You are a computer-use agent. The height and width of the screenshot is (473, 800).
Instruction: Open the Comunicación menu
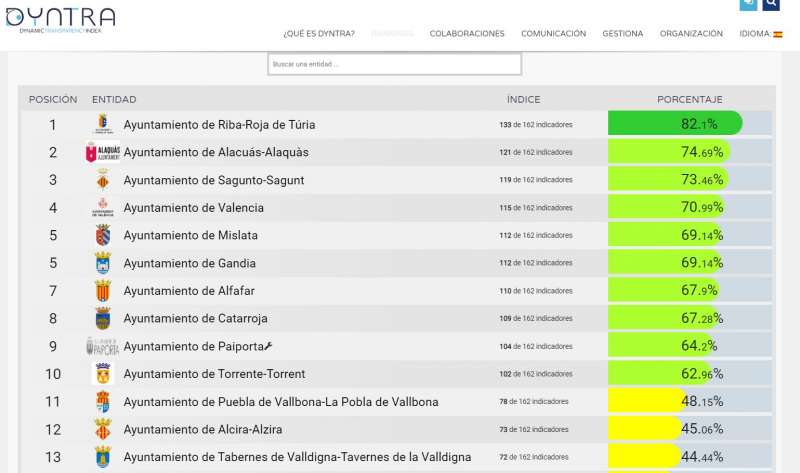[554, 34]
